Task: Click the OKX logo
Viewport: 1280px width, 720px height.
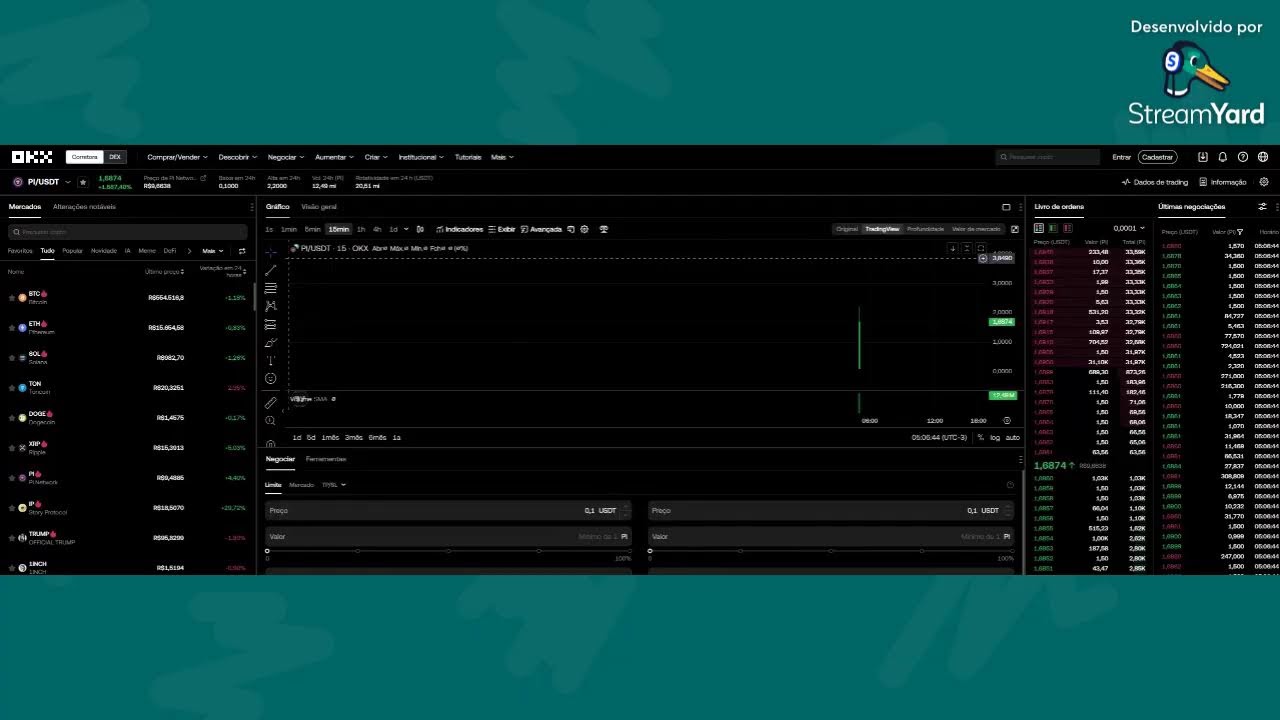Action: [x=32, y=157]
